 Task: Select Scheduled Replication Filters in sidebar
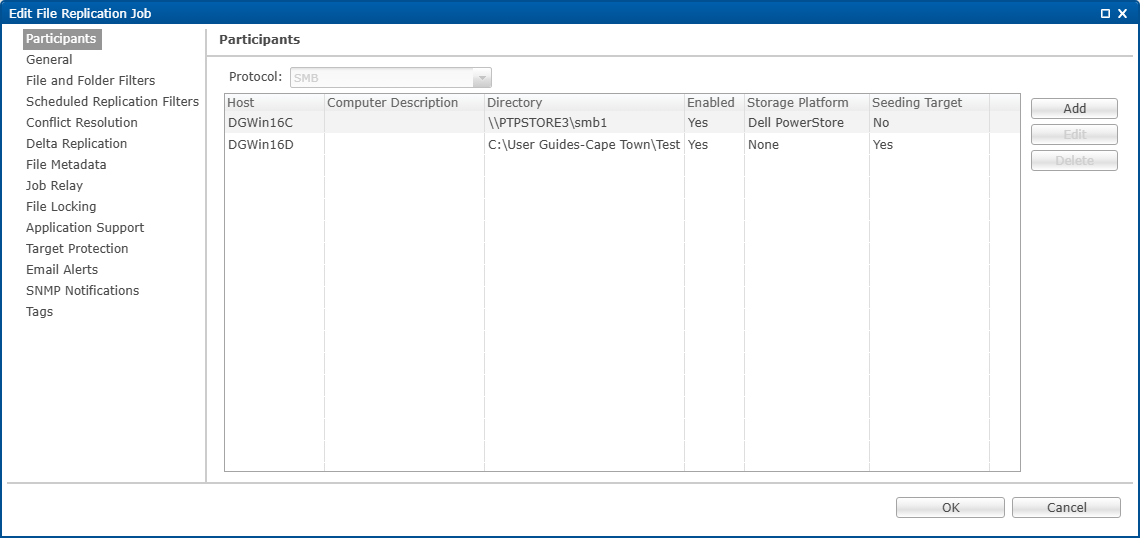point(112,102)
